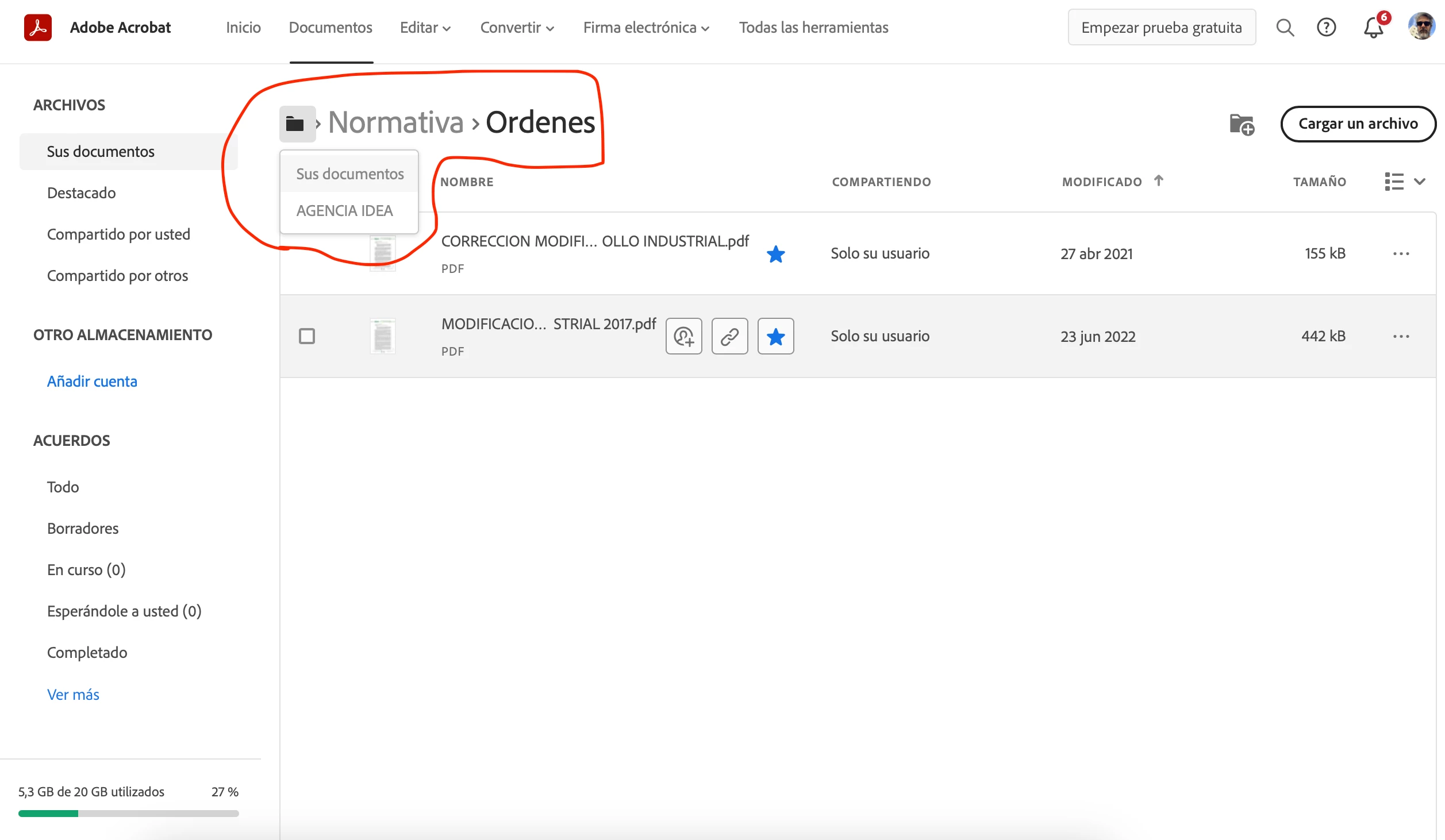Viewport: 1445px width, 840px height.
Task: Open the user profile avatar
Action: click(1421, 26)
